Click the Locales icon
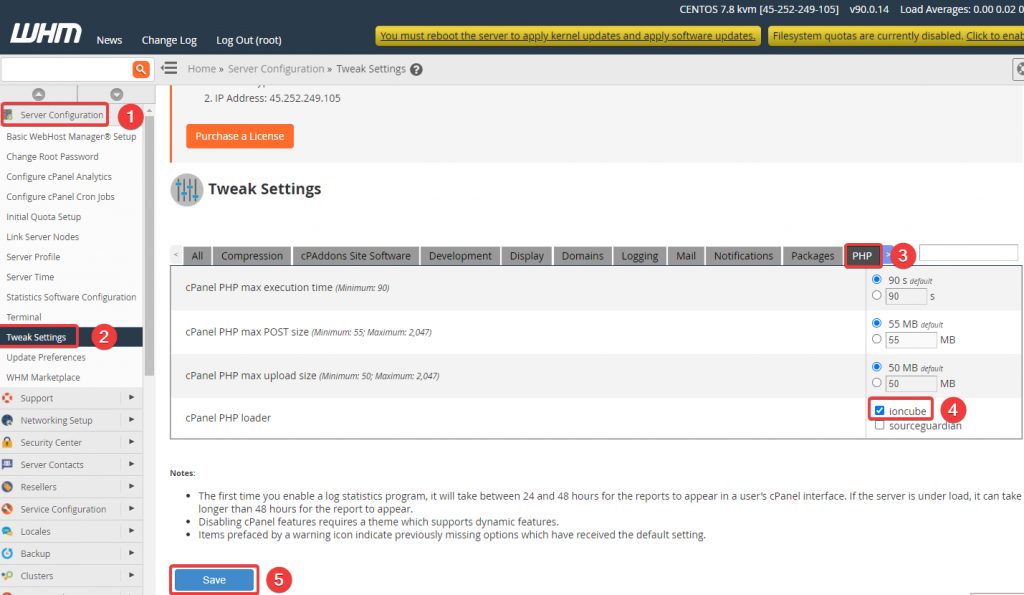The image size is (1024, 595). pos(7,531)
